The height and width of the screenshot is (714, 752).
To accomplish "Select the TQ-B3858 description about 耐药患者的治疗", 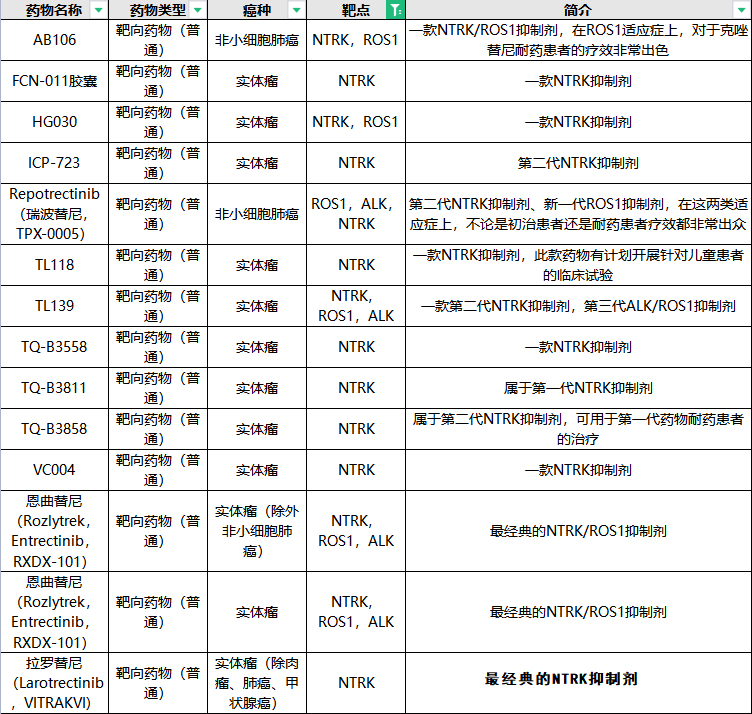I will point(578,429).
